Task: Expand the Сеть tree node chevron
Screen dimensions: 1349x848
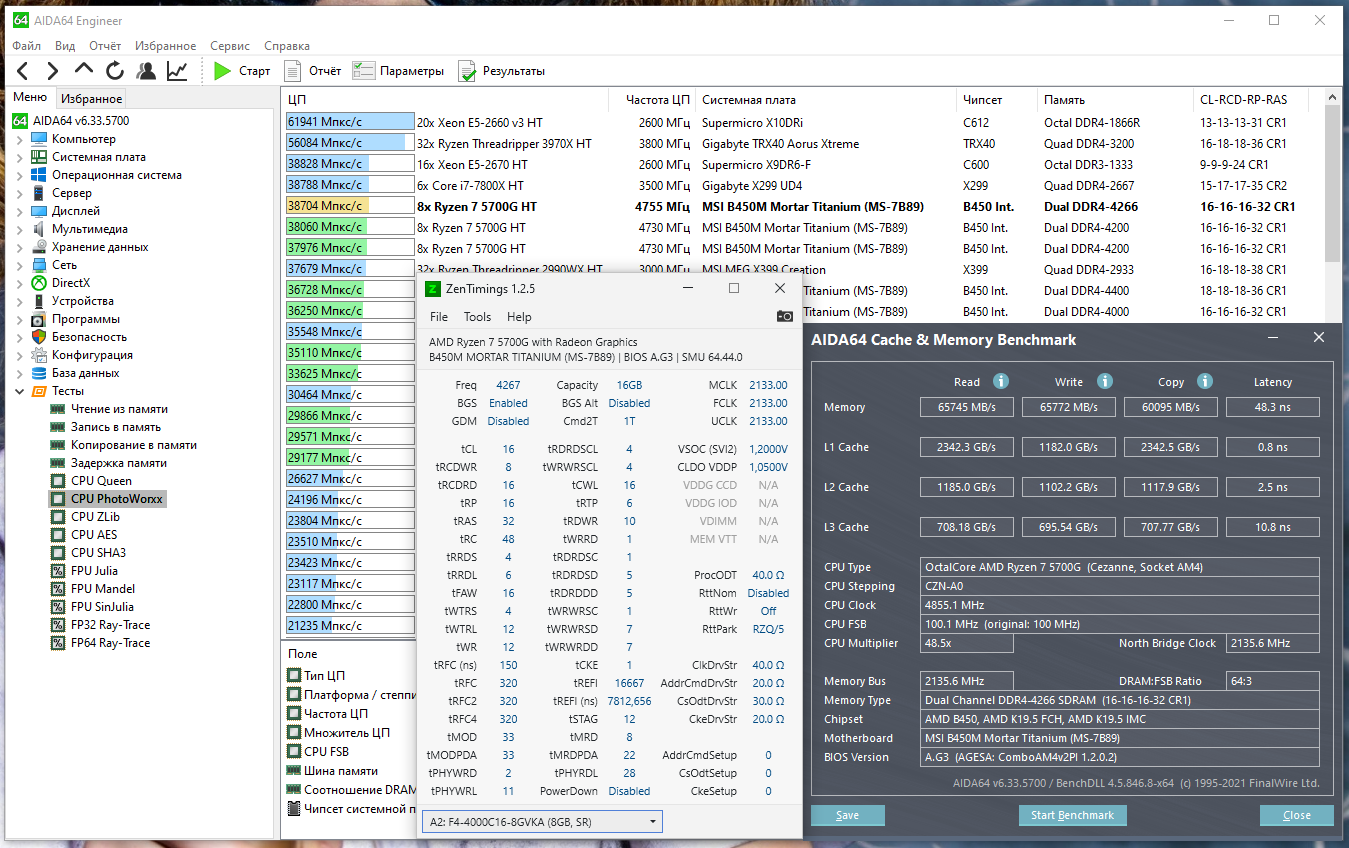Action: click(20, 265)
